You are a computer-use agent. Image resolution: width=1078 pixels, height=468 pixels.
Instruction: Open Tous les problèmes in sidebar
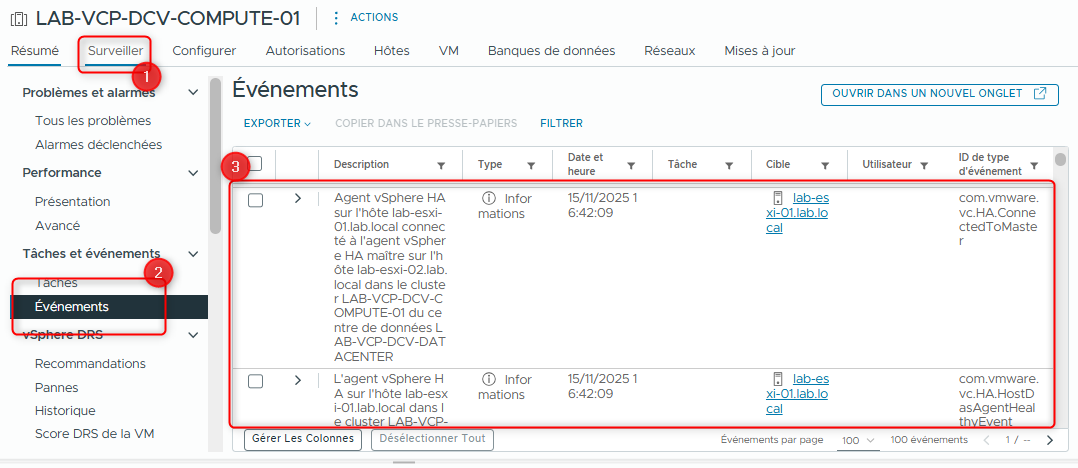click(x=93, y=121)
